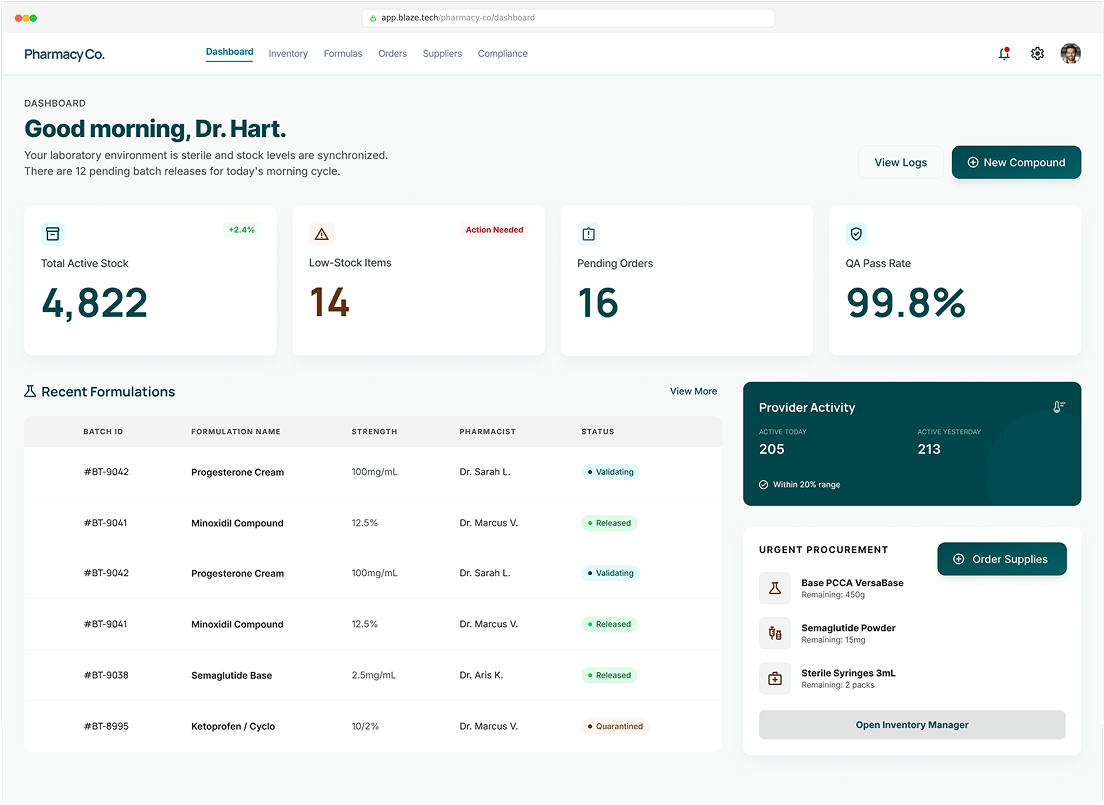Screen dimensions: 1104x805
Task: Open Inventory Manager
Action: tap(912, 725)
